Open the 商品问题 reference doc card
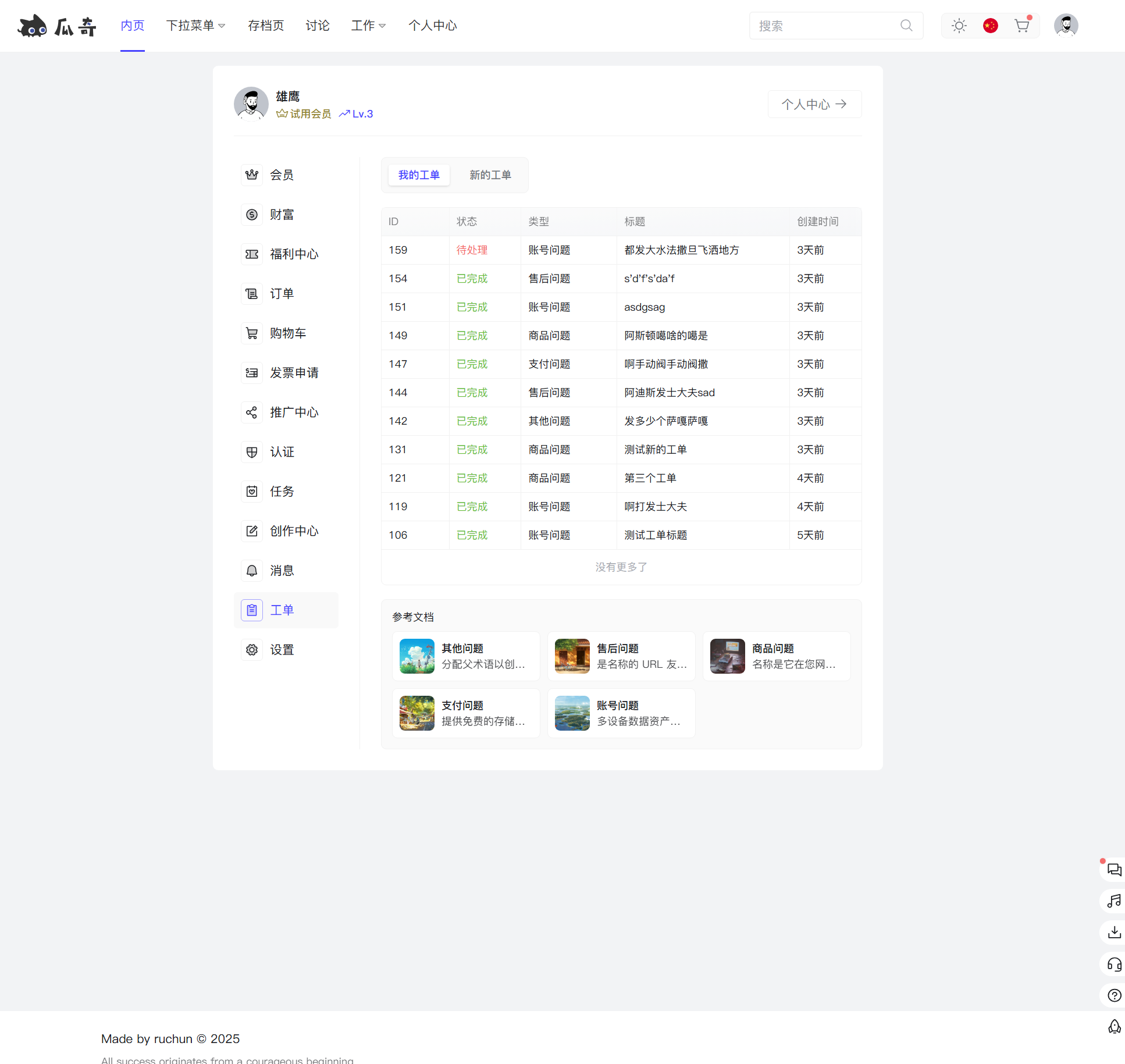 (x=777, y=656)
